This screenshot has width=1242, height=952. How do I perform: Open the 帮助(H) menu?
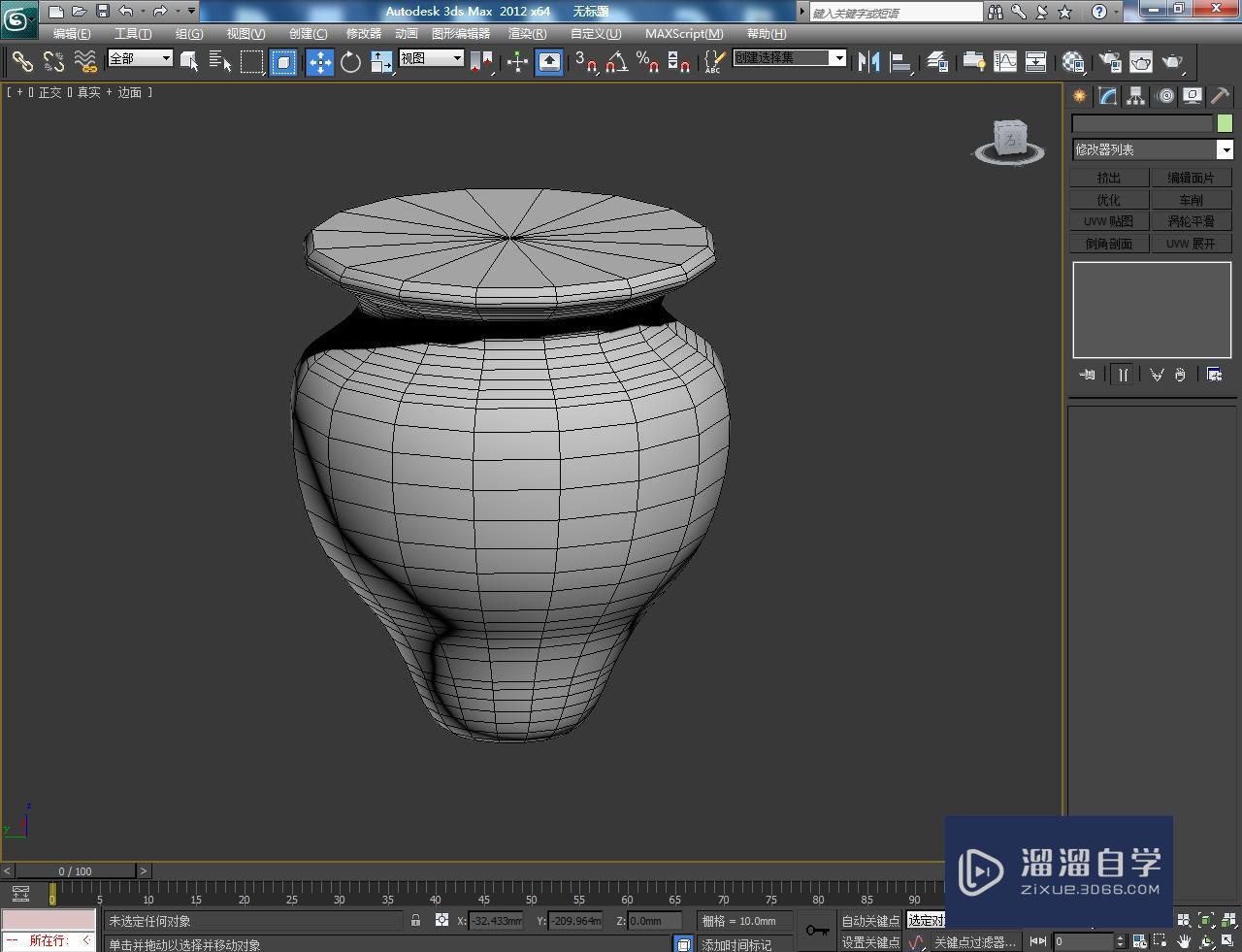(x=767, y=33)
